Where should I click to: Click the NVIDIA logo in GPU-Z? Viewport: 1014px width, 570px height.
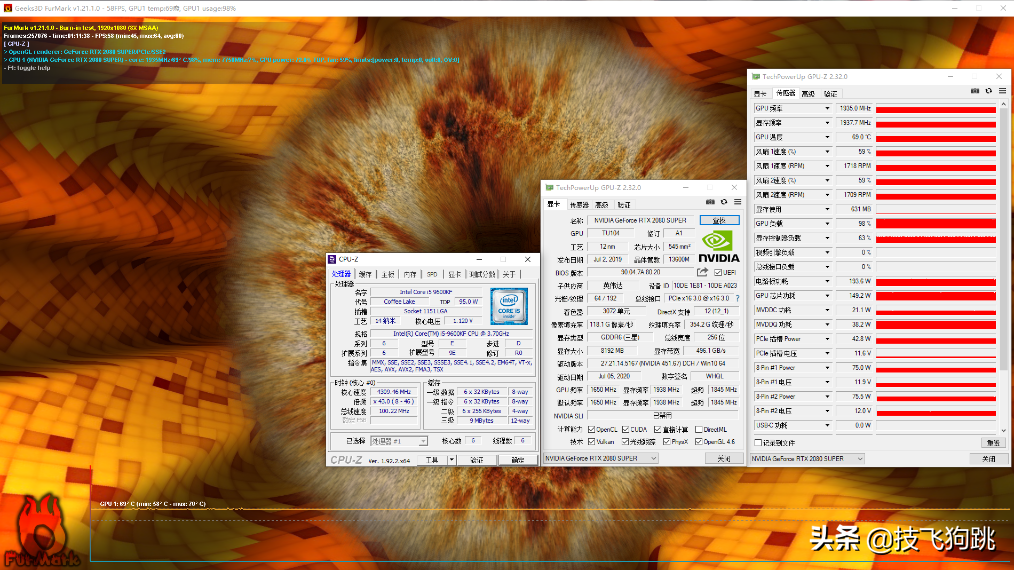[720, 246]
